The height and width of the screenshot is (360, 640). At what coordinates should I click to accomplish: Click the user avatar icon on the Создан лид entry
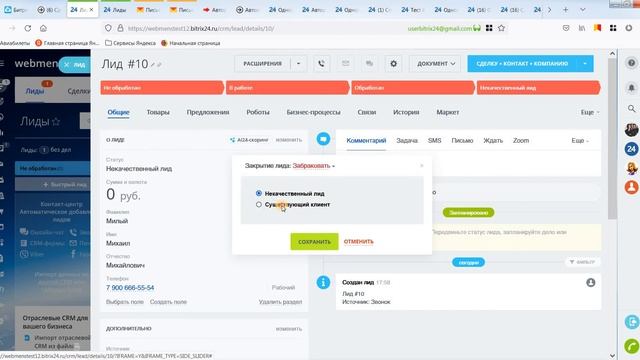tap(591, 282)
